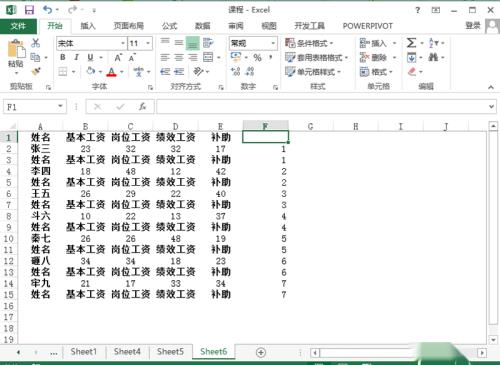This screenshot has width=500, height=365.
Task: Click Find and Select binoculars
Action: pyautogui.click(x=433, y=57)
